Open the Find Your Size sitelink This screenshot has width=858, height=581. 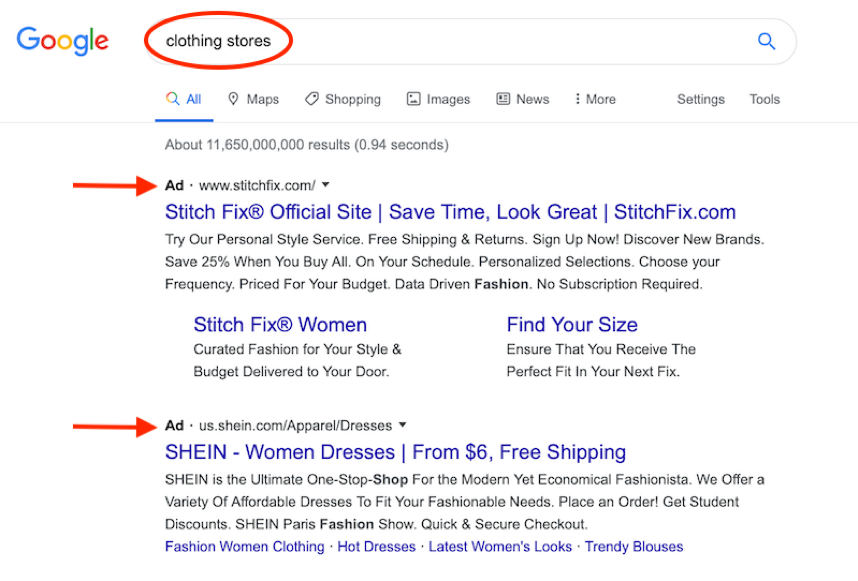[572, 325]
